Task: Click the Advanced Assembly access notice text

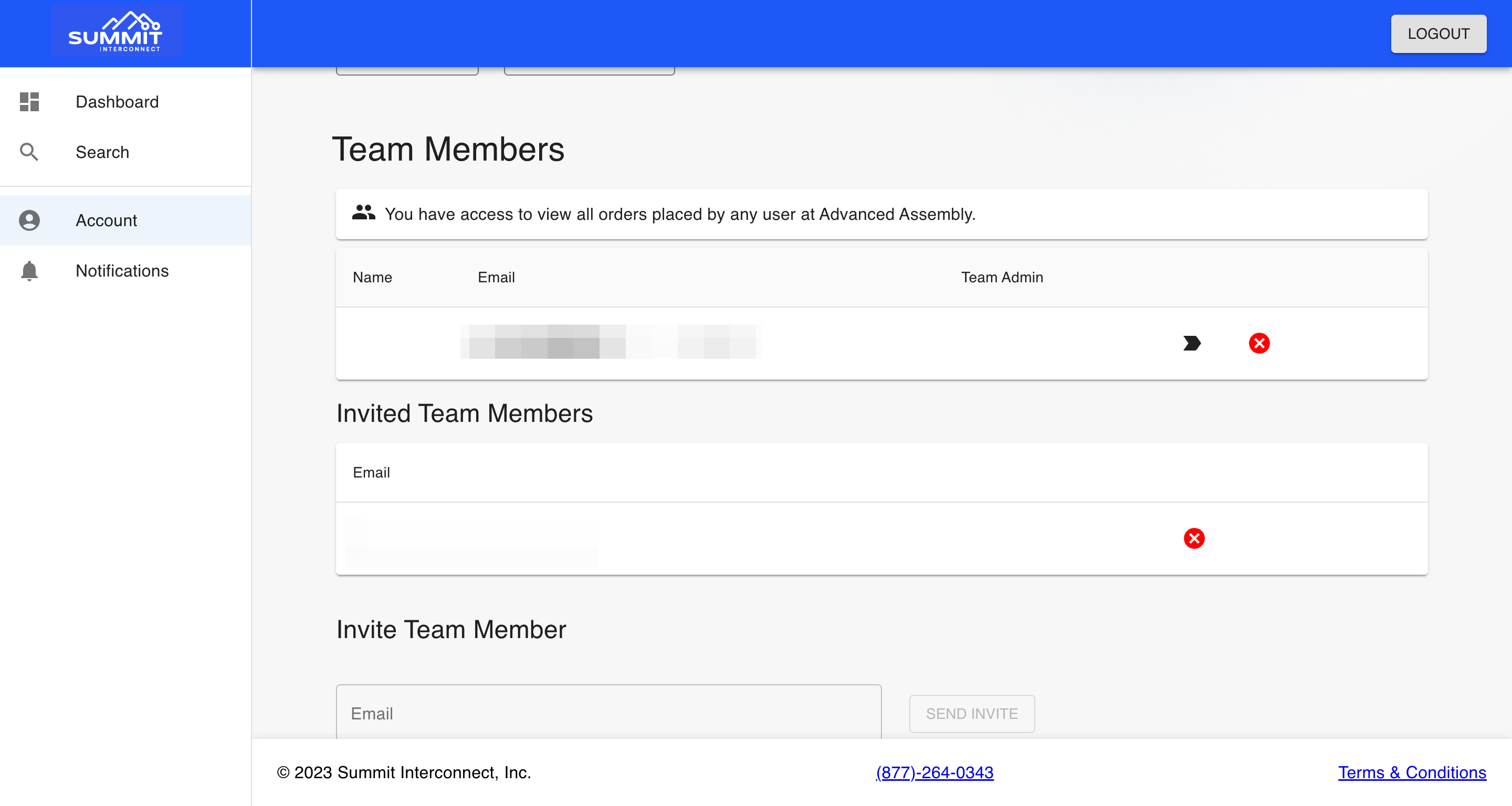Action: (x=680, y=214)
